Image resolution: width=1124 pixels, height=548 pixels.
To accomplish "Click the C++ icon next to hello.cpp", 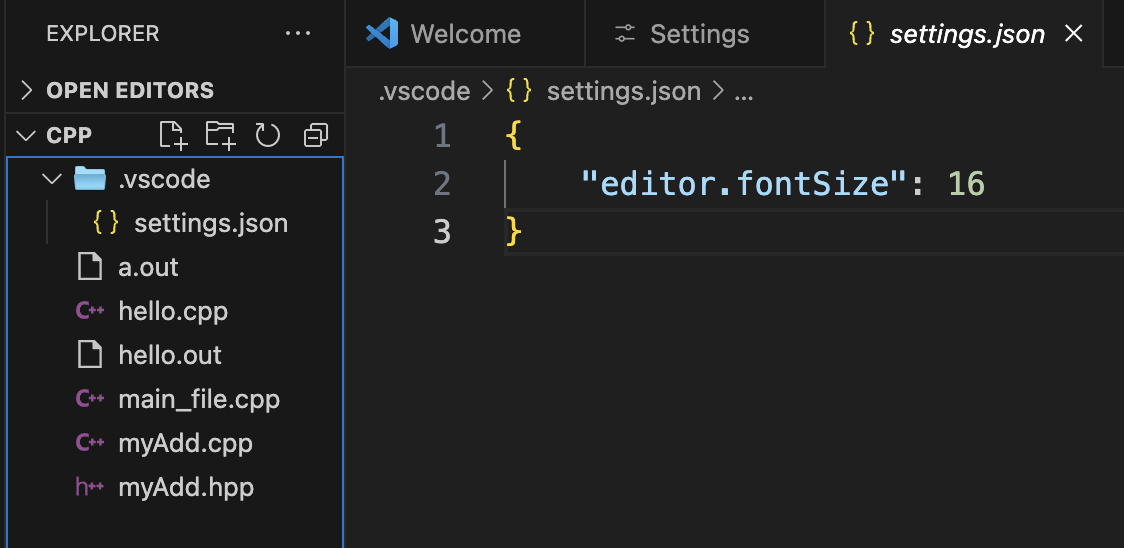I will click(90, 311).
